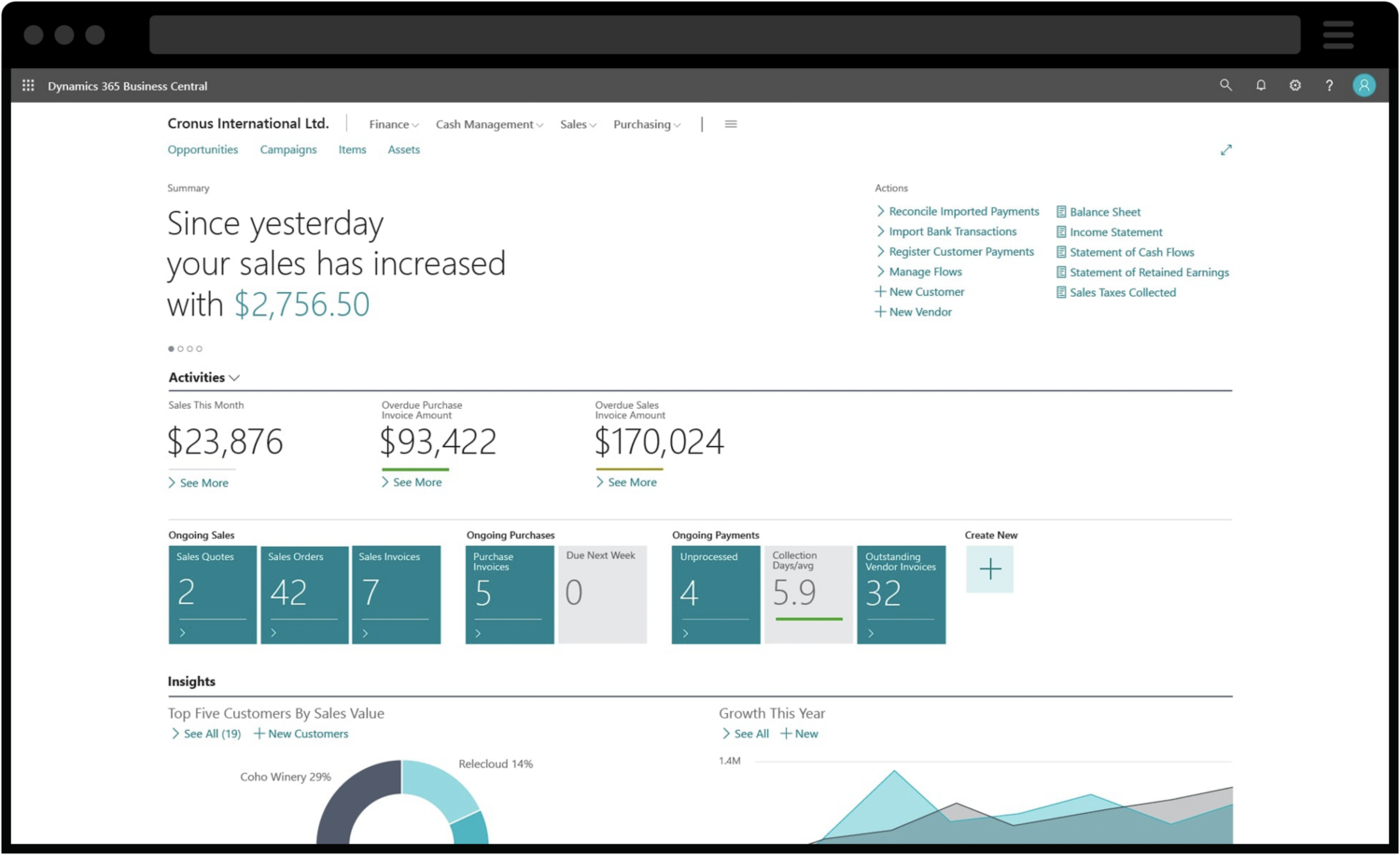Open Campaigns tab link
Image resolution: width=1400 pixels, height=855 pixels.
pos(288,149)
